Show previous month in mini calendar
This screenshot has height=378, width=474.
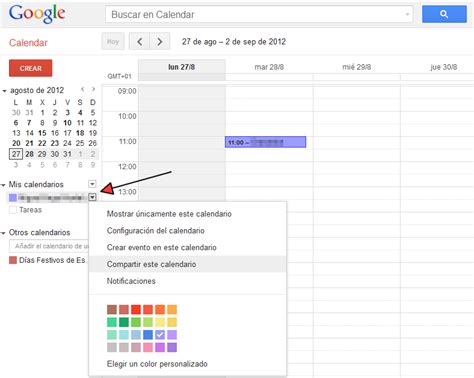[82, 89]
